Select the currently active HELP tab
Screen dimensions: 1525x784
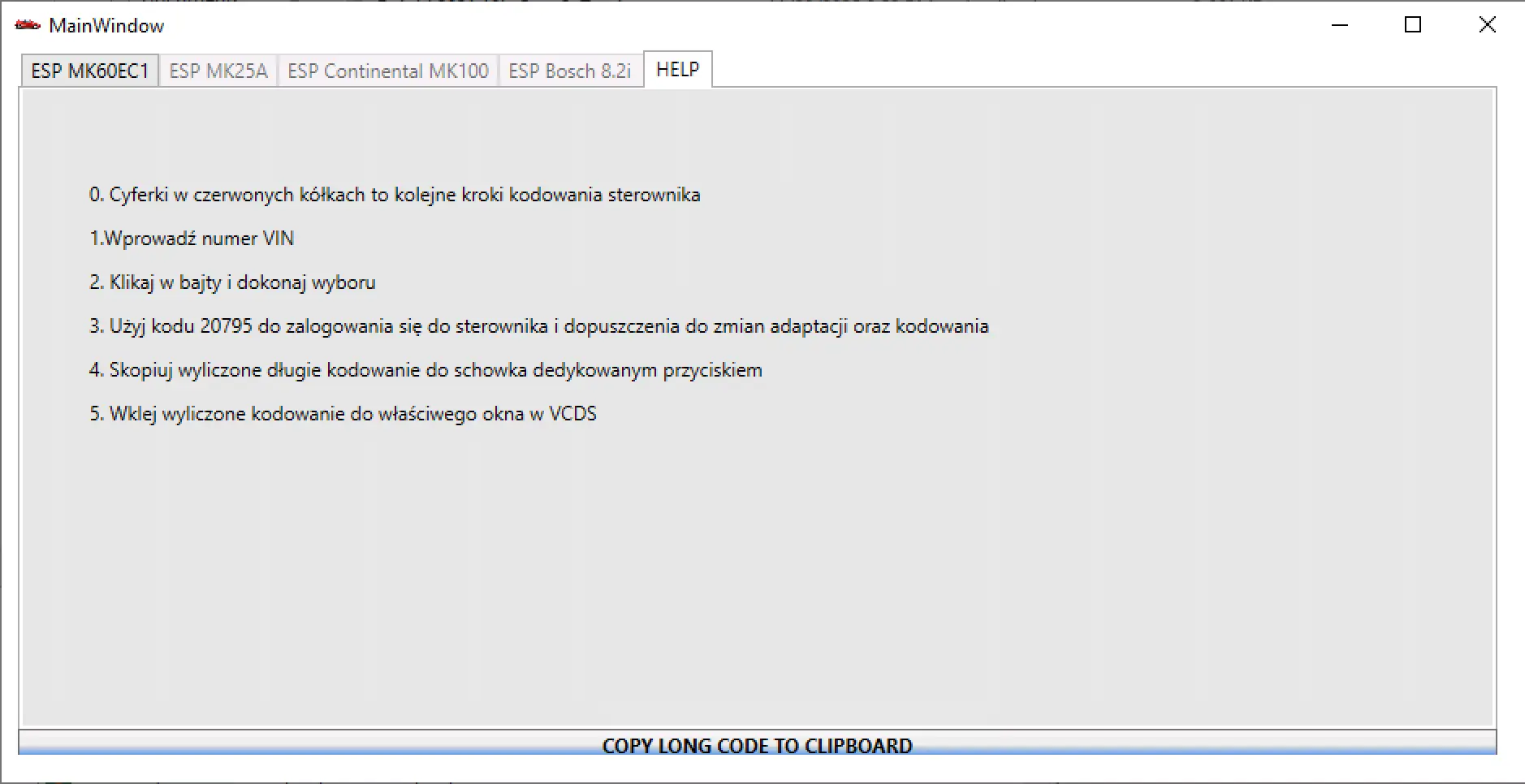point(678,69)
